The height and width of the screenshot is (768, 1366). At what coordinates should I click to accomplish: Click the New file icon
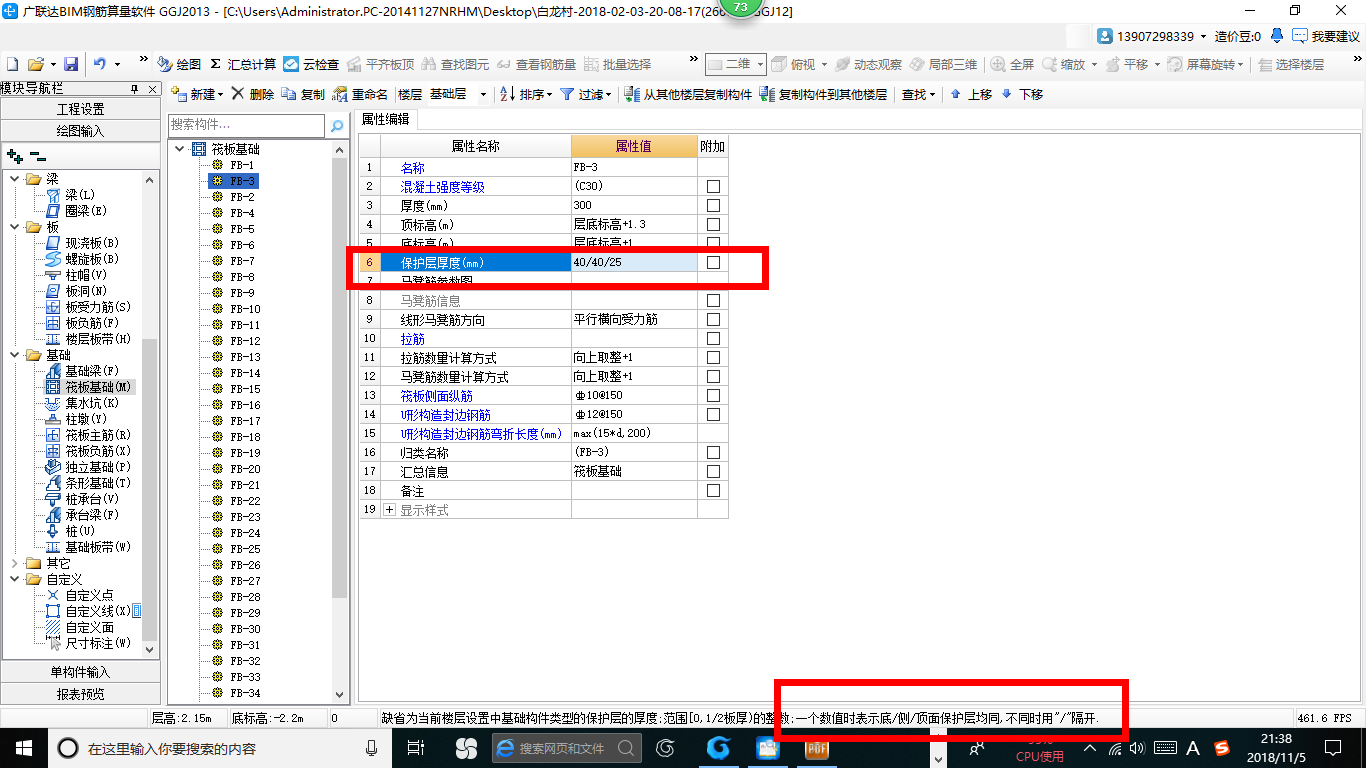pos(12,64)
